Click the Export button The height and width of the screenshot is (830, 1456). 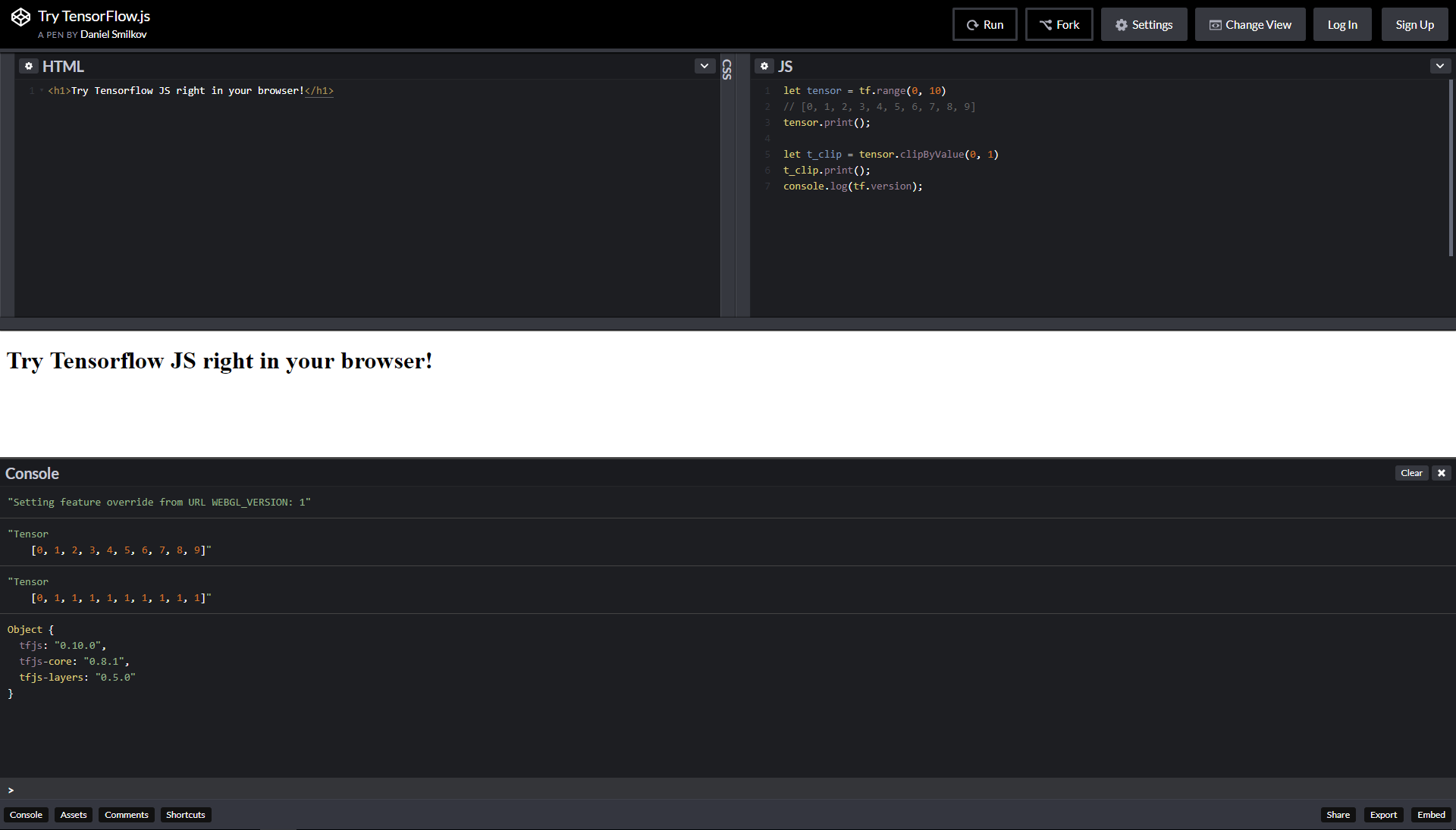1383,815
